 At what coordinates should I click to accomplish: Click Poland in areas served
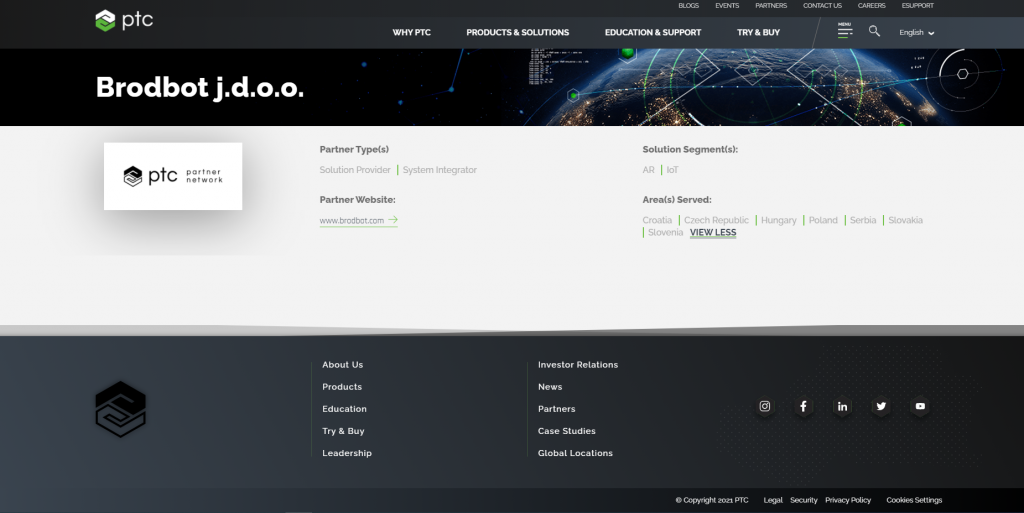(x=823, y=220)
